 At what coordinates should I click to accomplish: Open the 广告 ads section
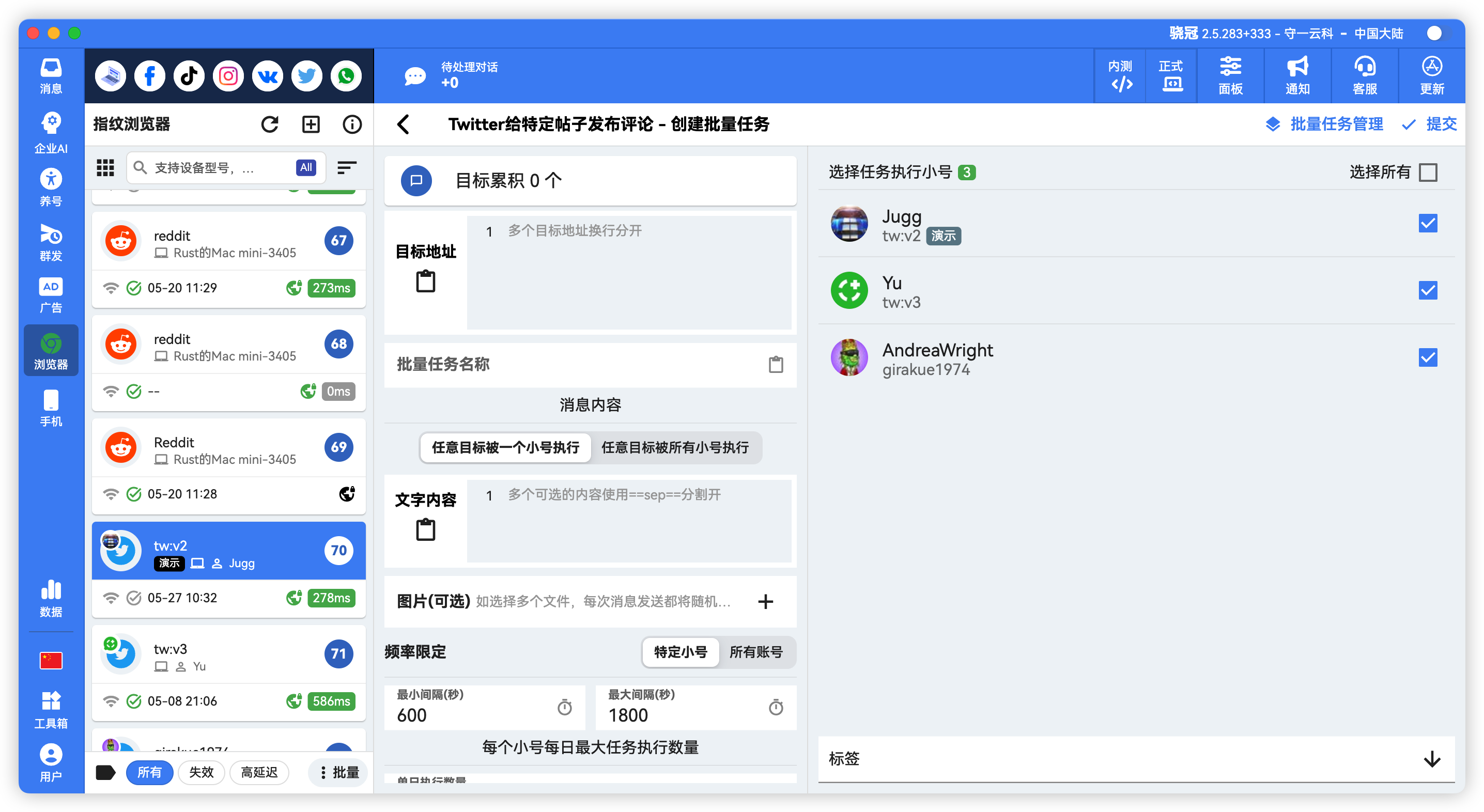[x=51, y=295]
